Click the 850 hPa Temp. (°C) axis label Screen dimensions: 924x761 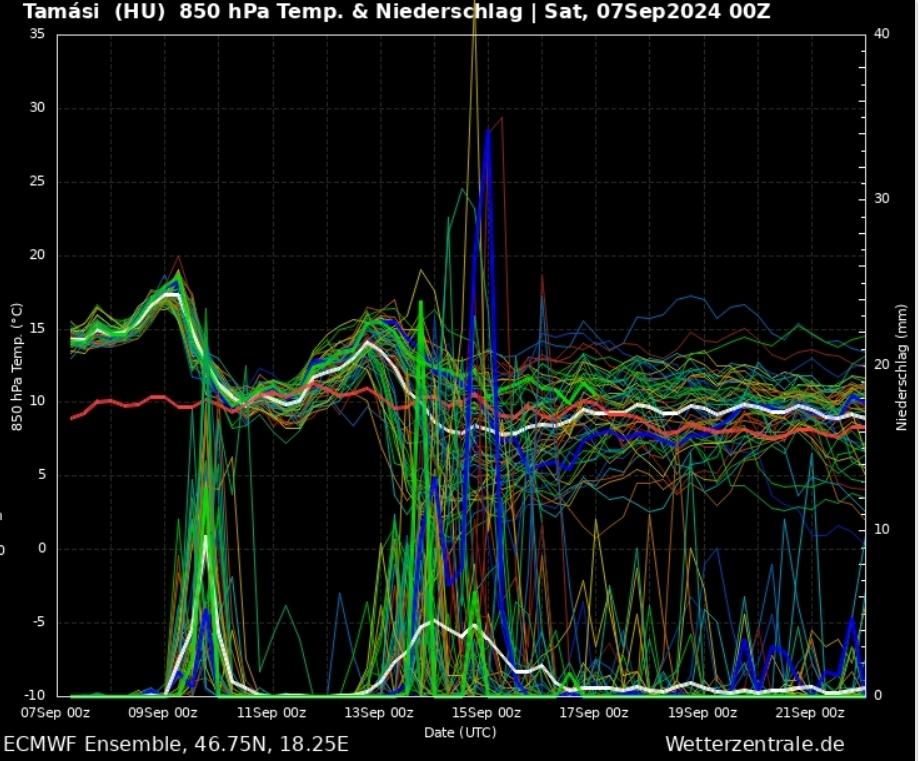click(17, 365)
